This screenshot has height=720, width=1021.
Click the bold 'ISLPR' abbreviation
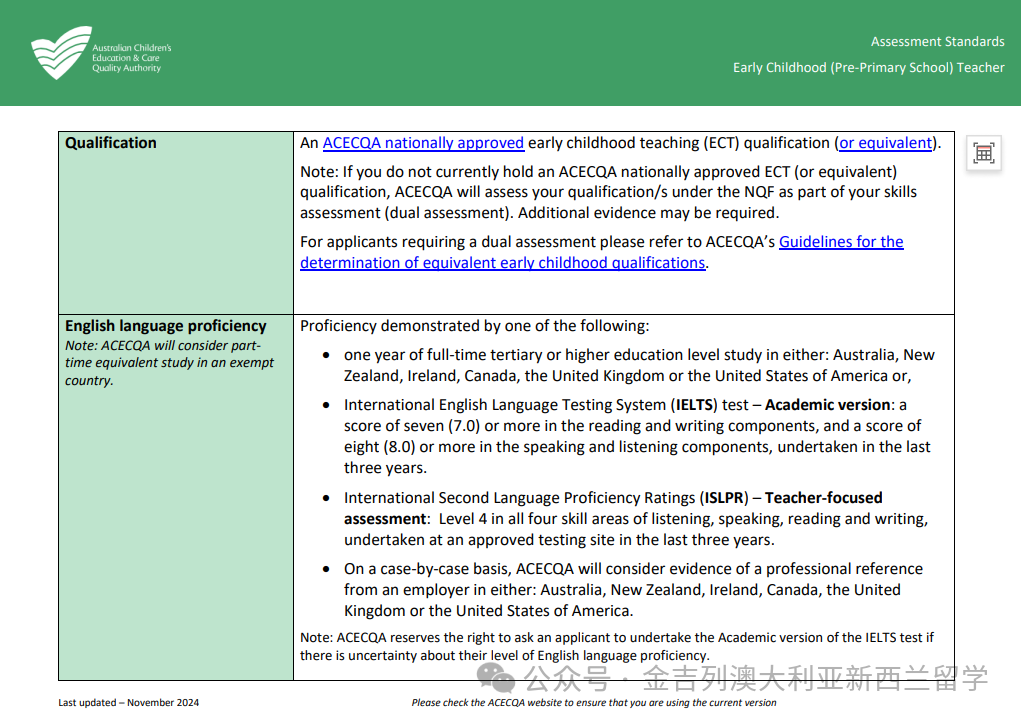[x=724, y=498]
